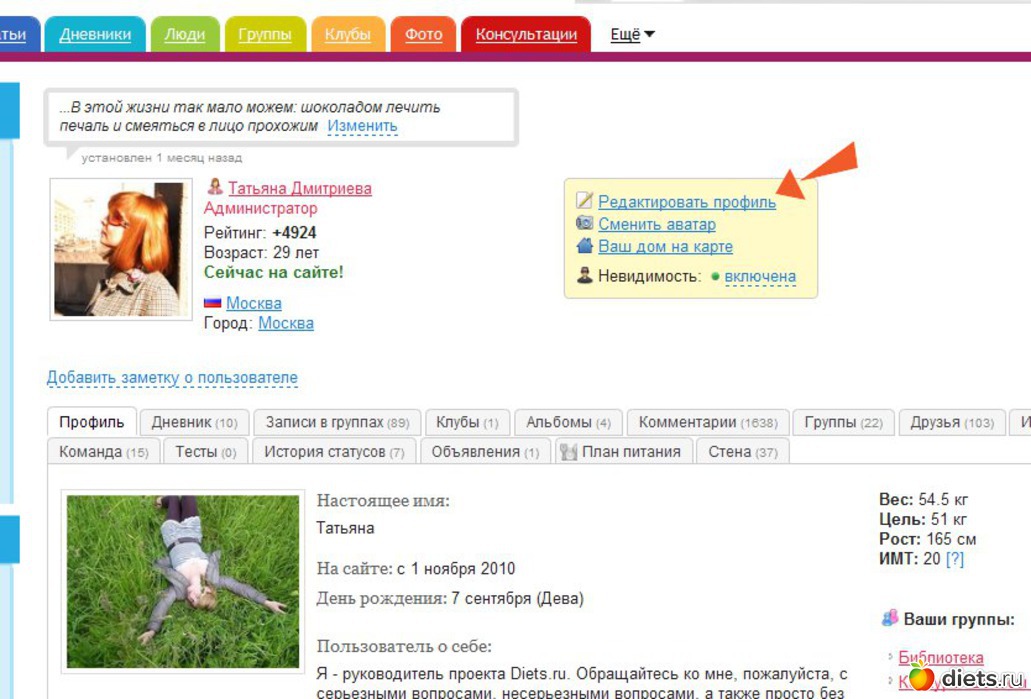
Task: Click the pencil icon beside Редактировать профиль
Action: (x=585, y=201)
